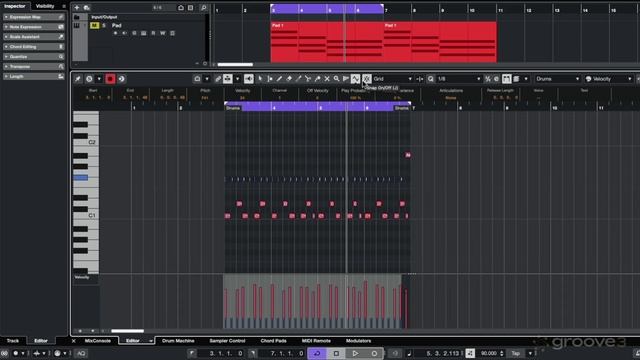
Task: Select the Mute X tool
Action: pyautogui.click(x=327, y=79)
